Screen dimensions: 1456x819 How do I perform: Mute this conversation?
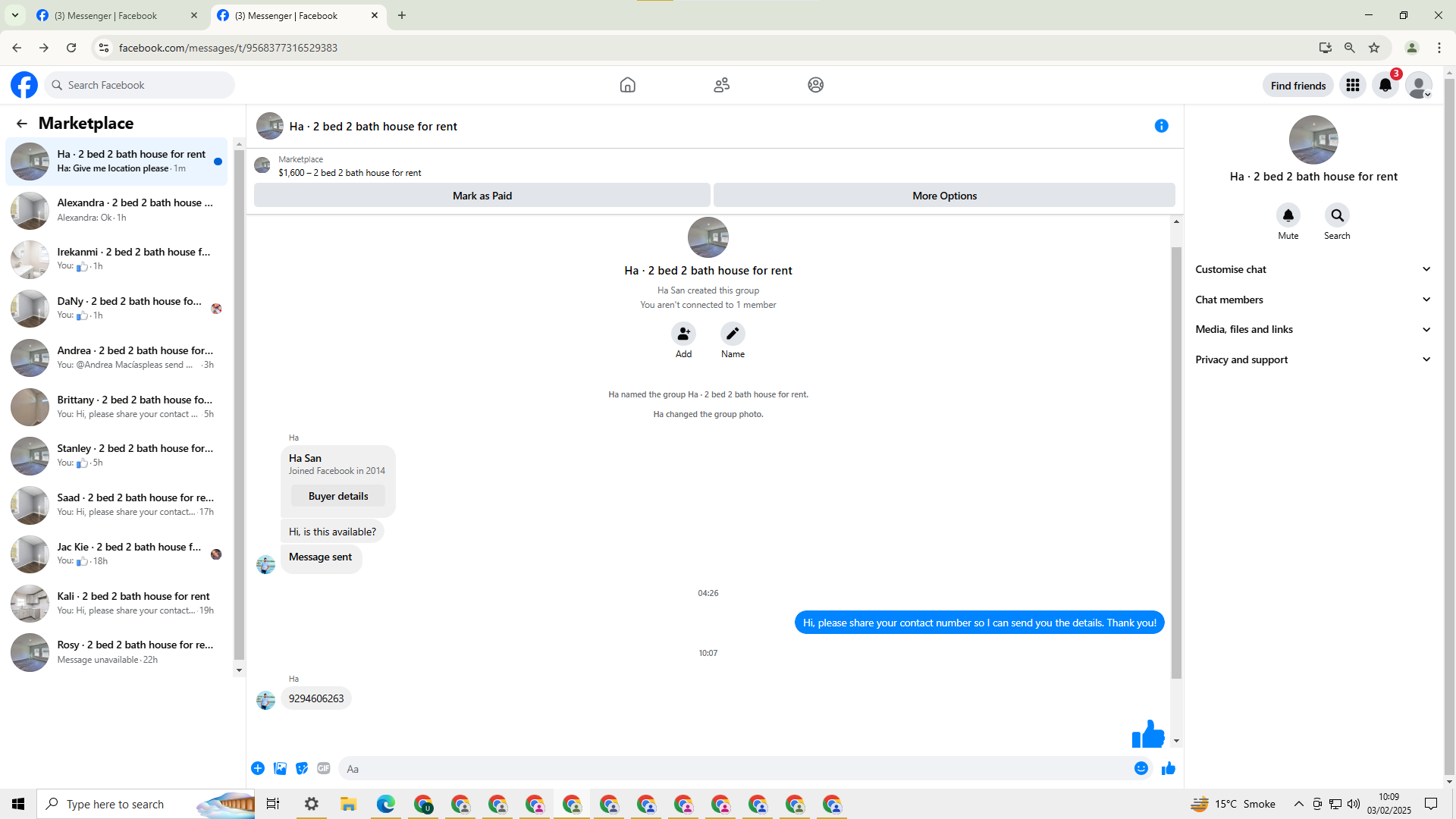[1288, 215]
